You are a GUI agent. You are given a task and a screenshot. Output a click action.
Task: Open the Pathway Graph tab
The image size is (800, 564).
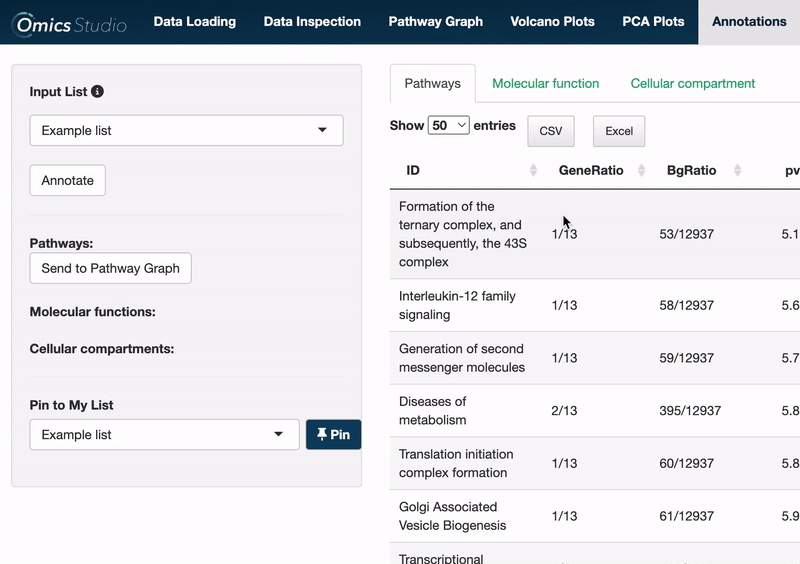(x=435, y=22)
